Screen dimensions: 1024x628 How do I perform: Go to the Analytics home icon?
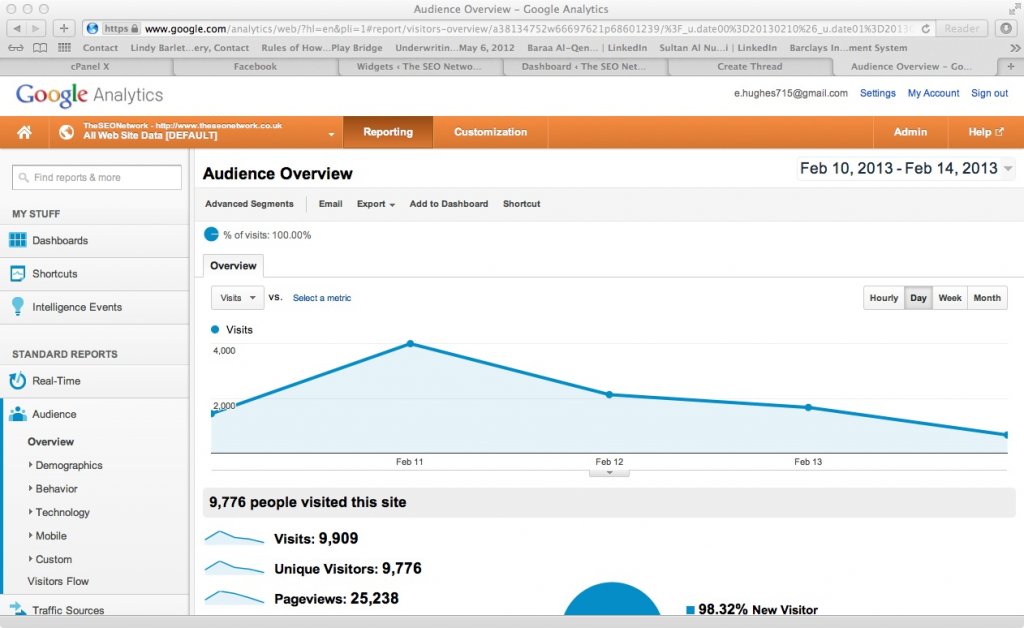[24, 133]
